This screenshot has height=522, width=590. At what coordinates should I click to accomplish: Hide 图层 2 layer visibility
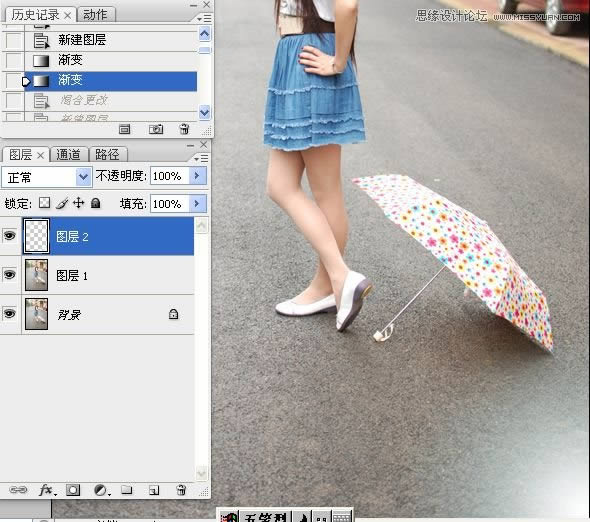coord(9,236)
